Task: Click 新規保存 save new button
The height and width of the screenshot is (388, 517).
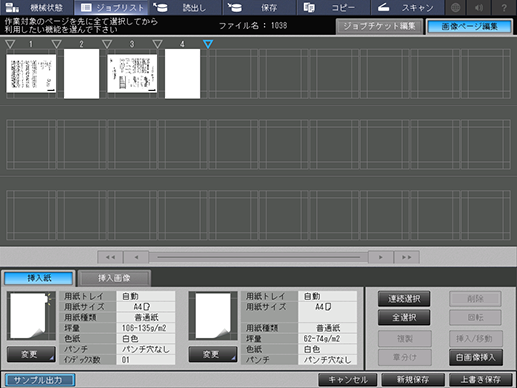Action: click(413, 380)
